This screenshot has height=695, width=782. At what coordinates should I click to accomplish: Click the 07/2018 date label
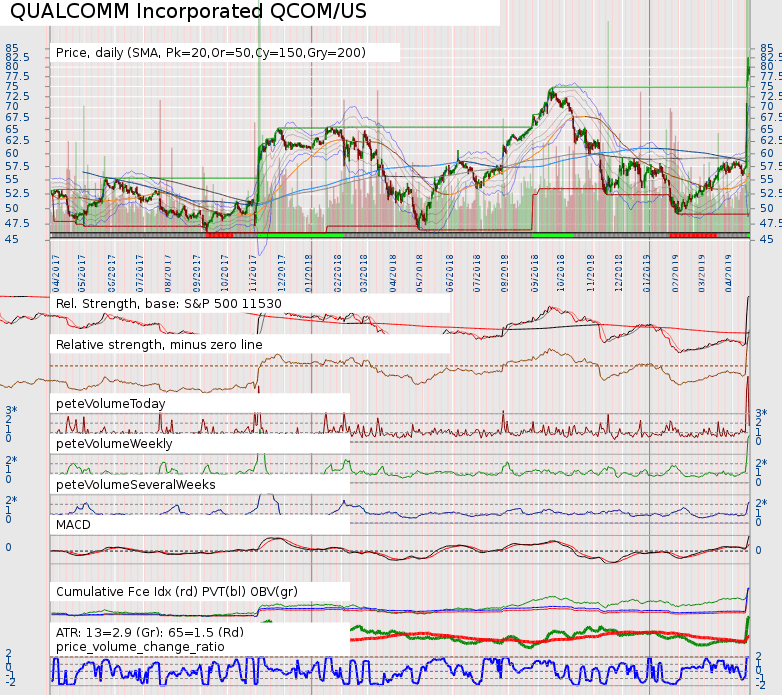point(477,274)
